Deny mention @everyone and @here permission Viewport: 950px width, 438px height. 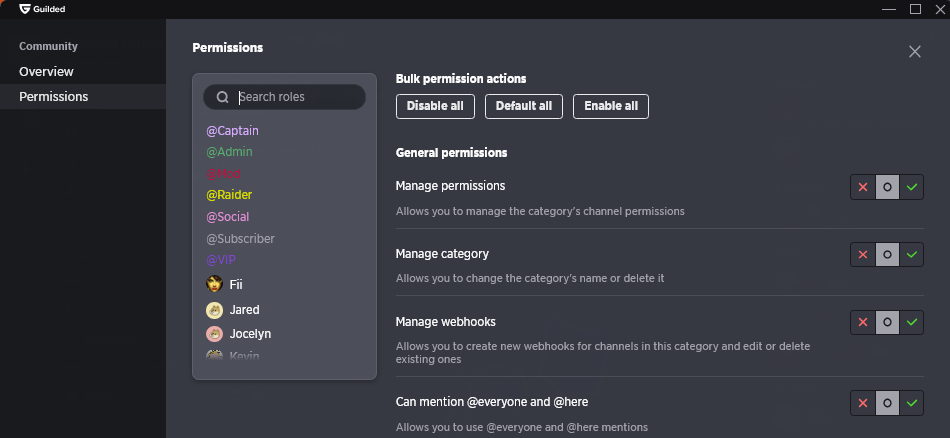[863, 403]
